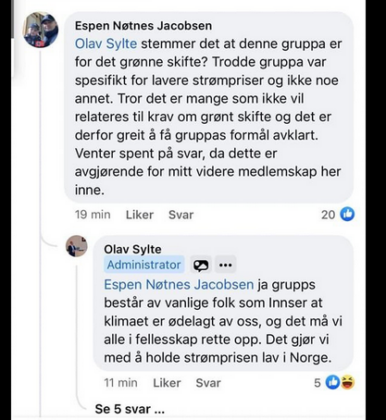386x420 pixels.
Task: Click the like reaction icon beside 5
Action: [333, 382]
